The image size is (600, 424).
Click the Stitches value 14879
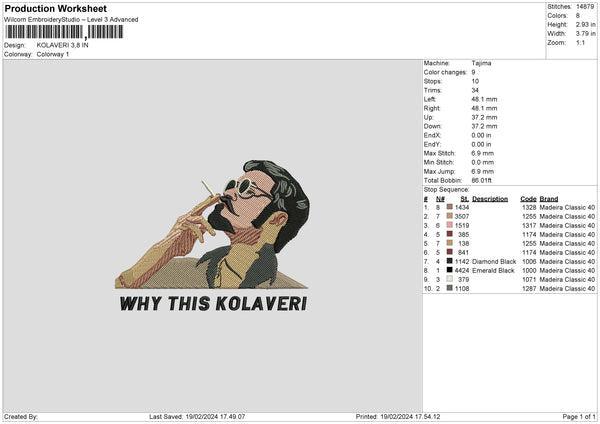(585, 7)
